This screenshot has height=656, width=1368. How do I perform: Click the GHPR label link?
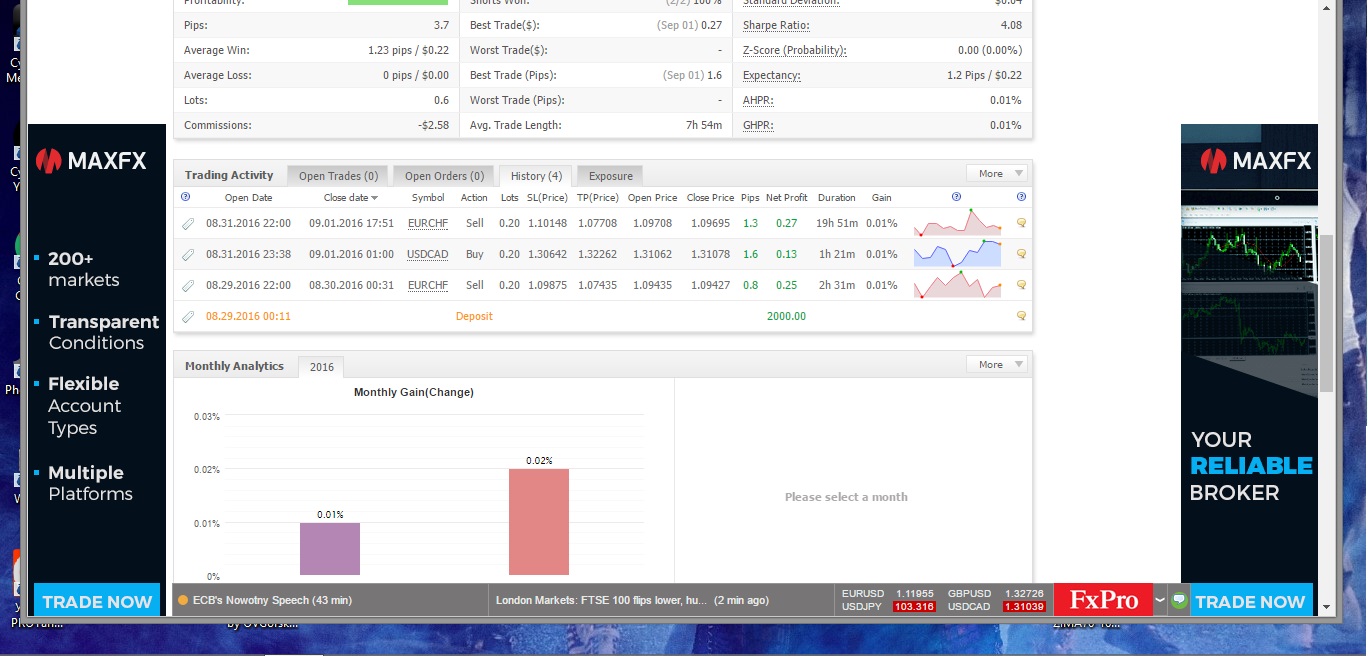(758, 126)
